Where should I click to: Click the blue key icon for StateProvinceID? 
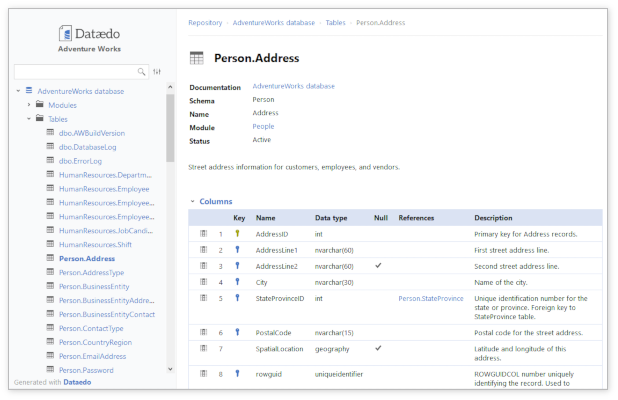[237, 298]
